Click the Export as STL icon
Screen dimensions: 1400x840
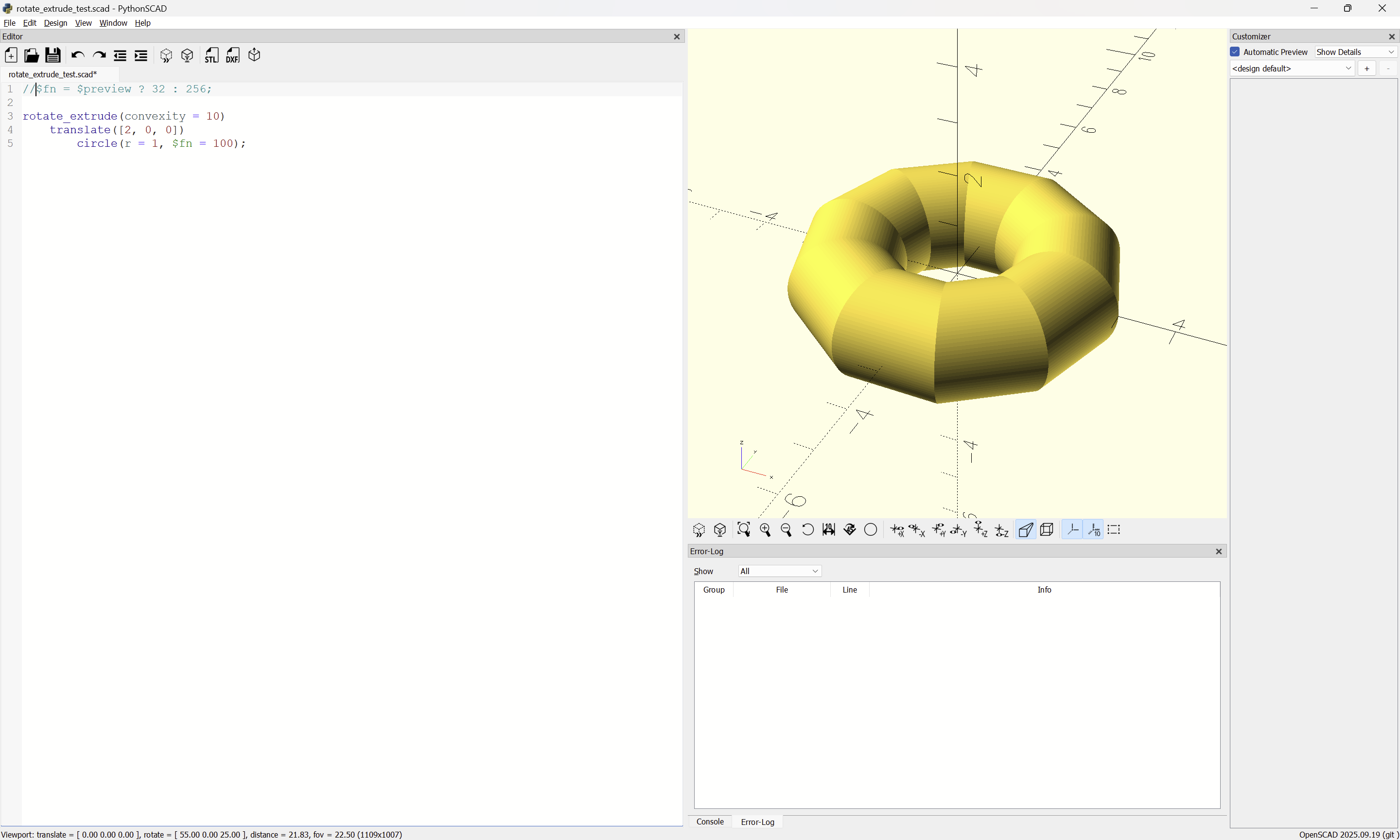211,55
